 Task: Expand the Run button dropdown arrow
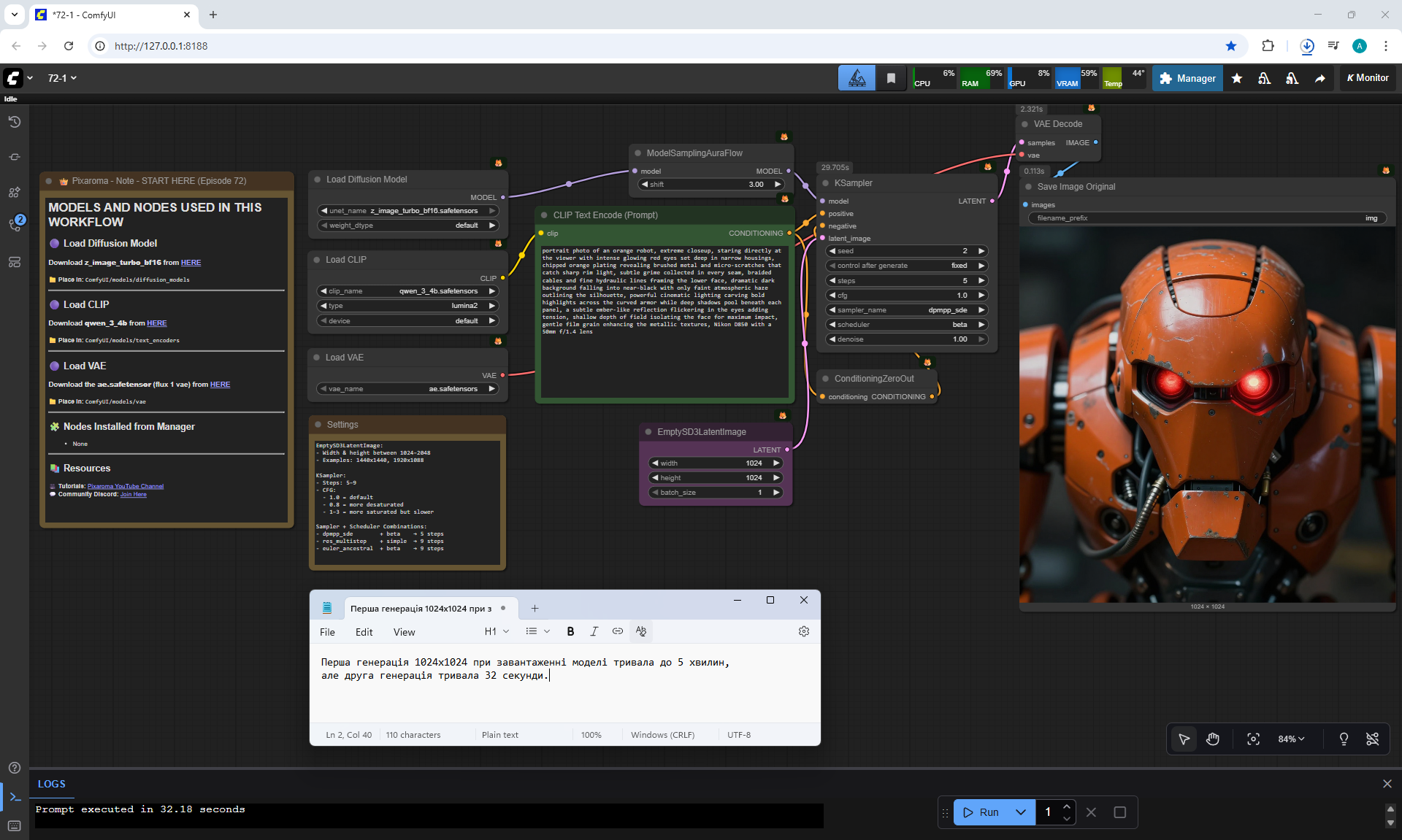click(1021, 812)
